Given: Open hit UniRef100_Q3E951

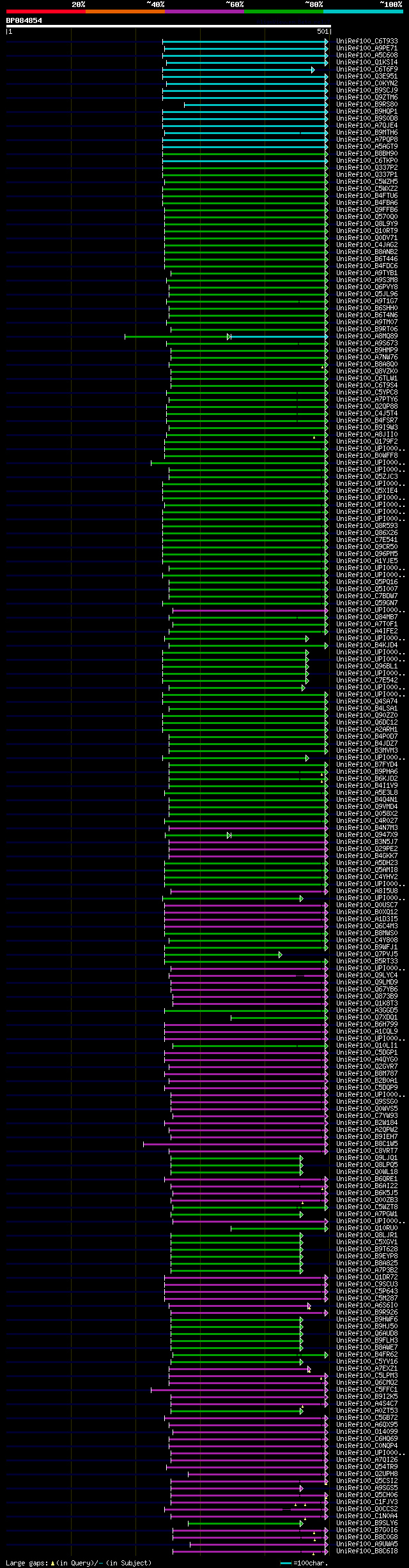Looking at the screenshot, I should pyautogui.click(x=367, y=77).
